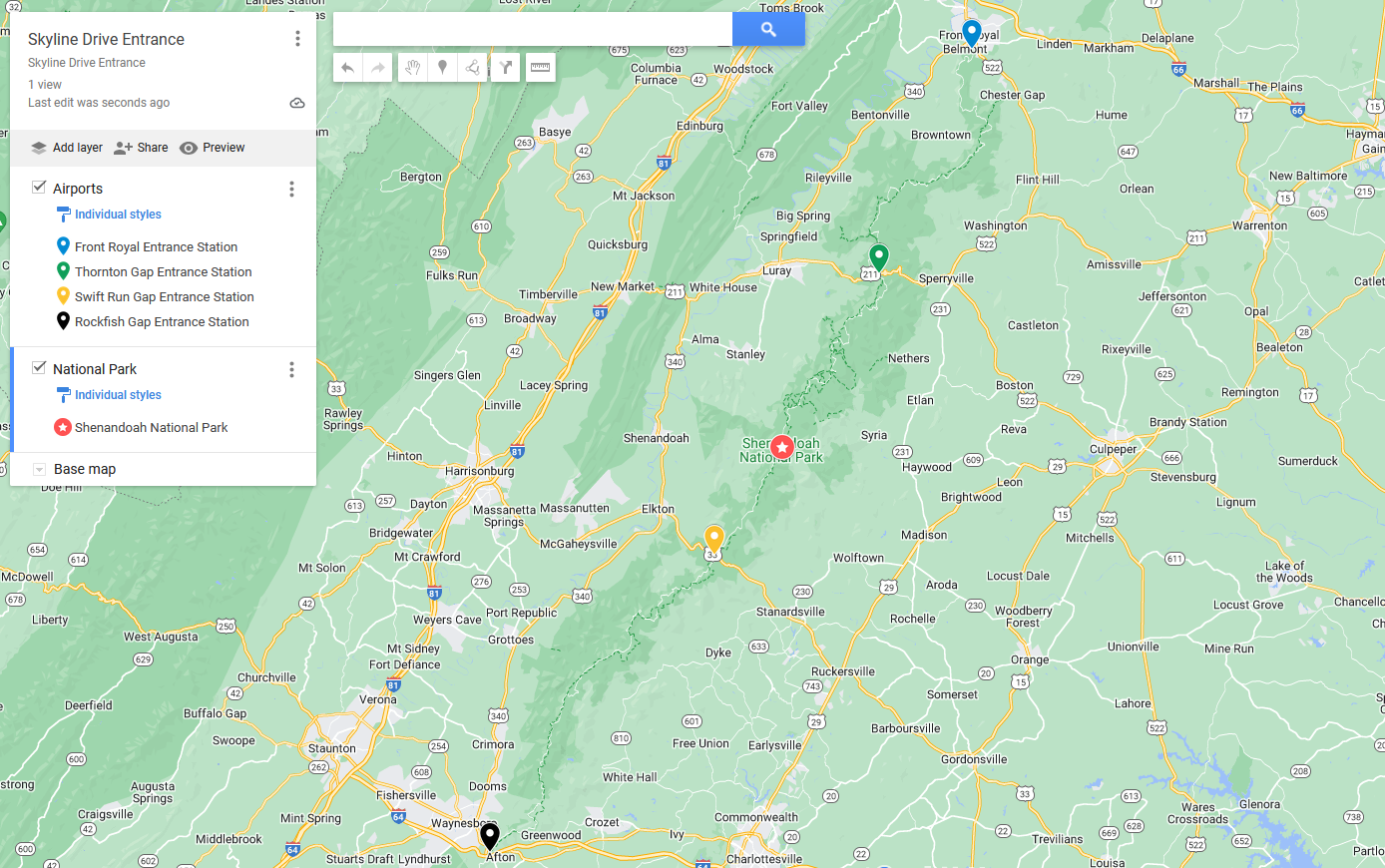The height and width of the screenshot is (868, 1385).
Task: Open Individual styles for National Park layer
Action: (118, 395)
